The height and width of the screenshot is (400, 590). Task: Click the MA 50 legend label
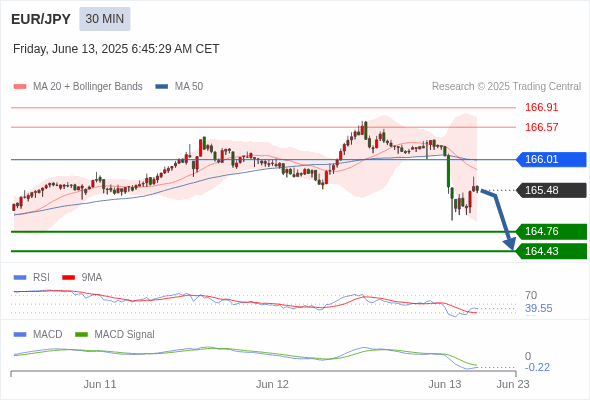click(189, 87)
